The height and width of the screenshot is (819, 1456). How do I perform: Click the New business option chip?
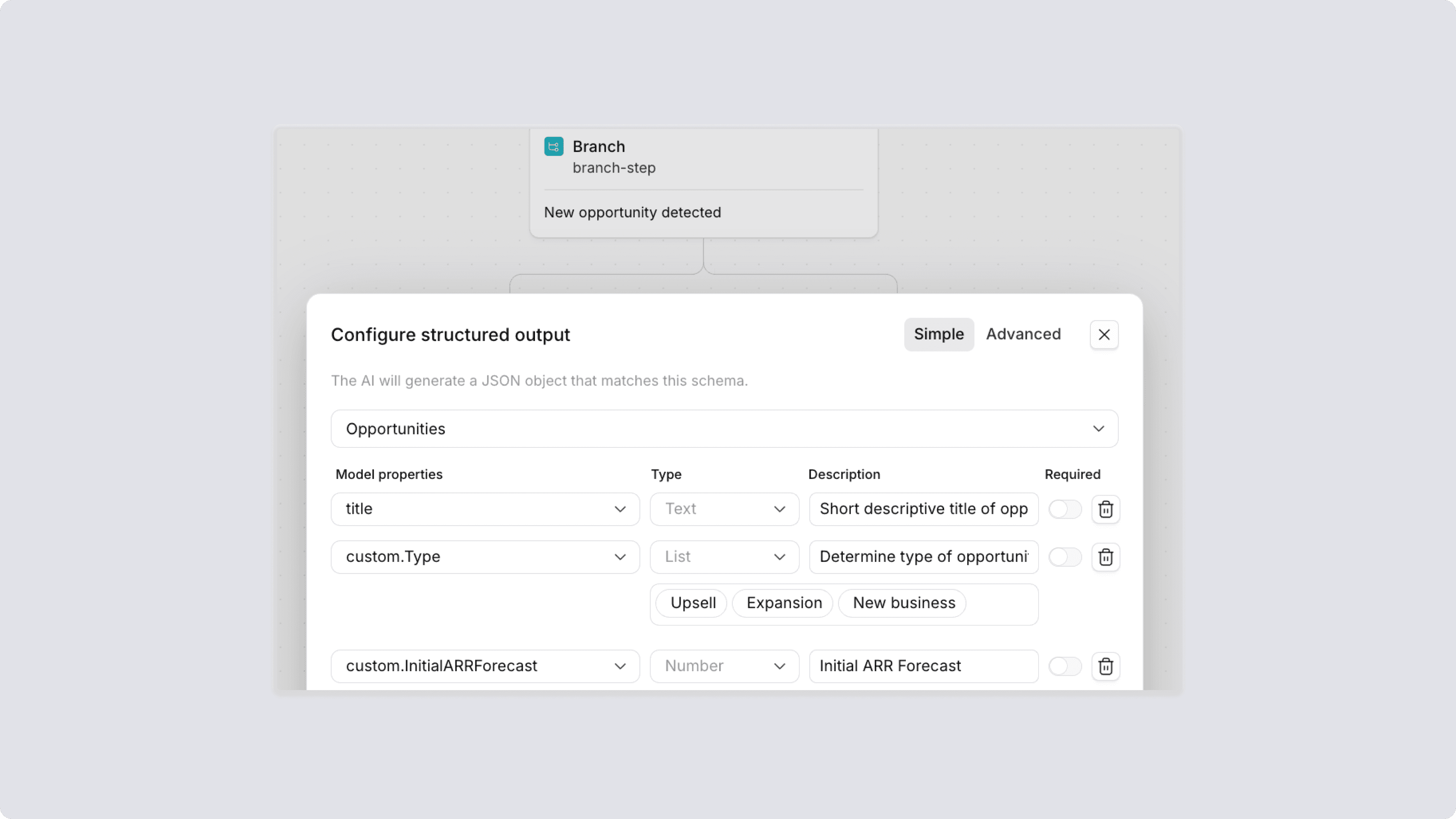(903, 603)
